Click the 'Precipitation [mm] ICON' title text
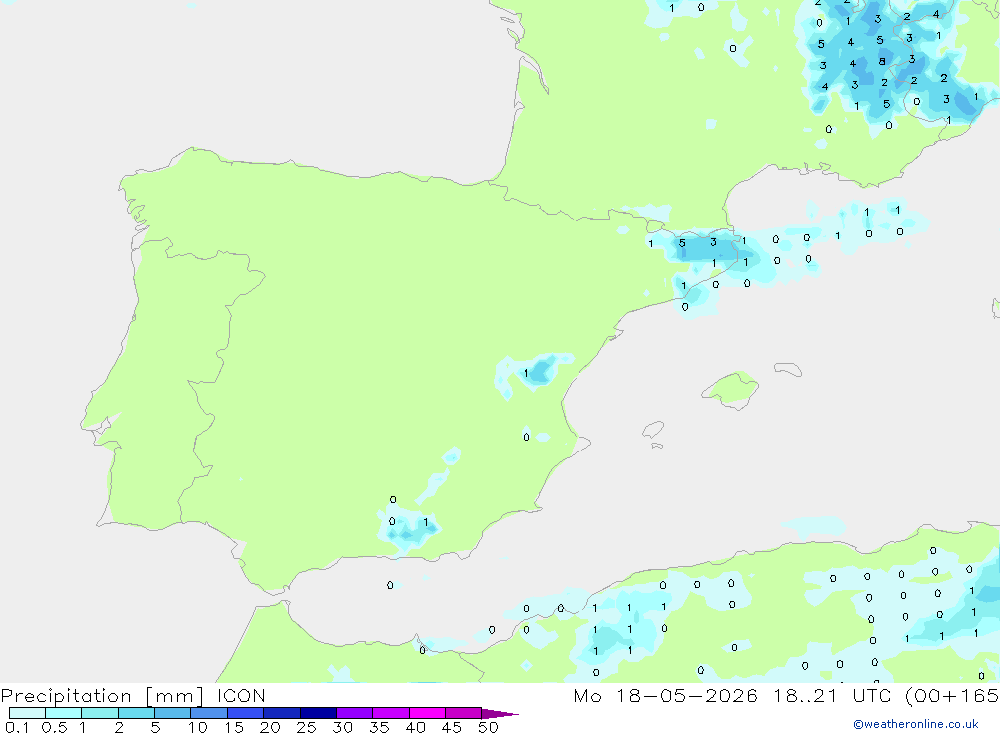 tap(133, 696)
